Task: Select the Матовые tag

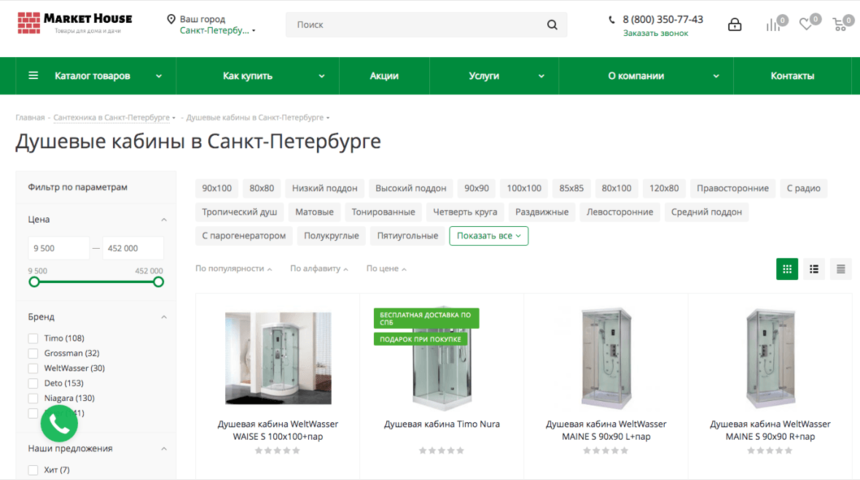Action: coord(314,212)
